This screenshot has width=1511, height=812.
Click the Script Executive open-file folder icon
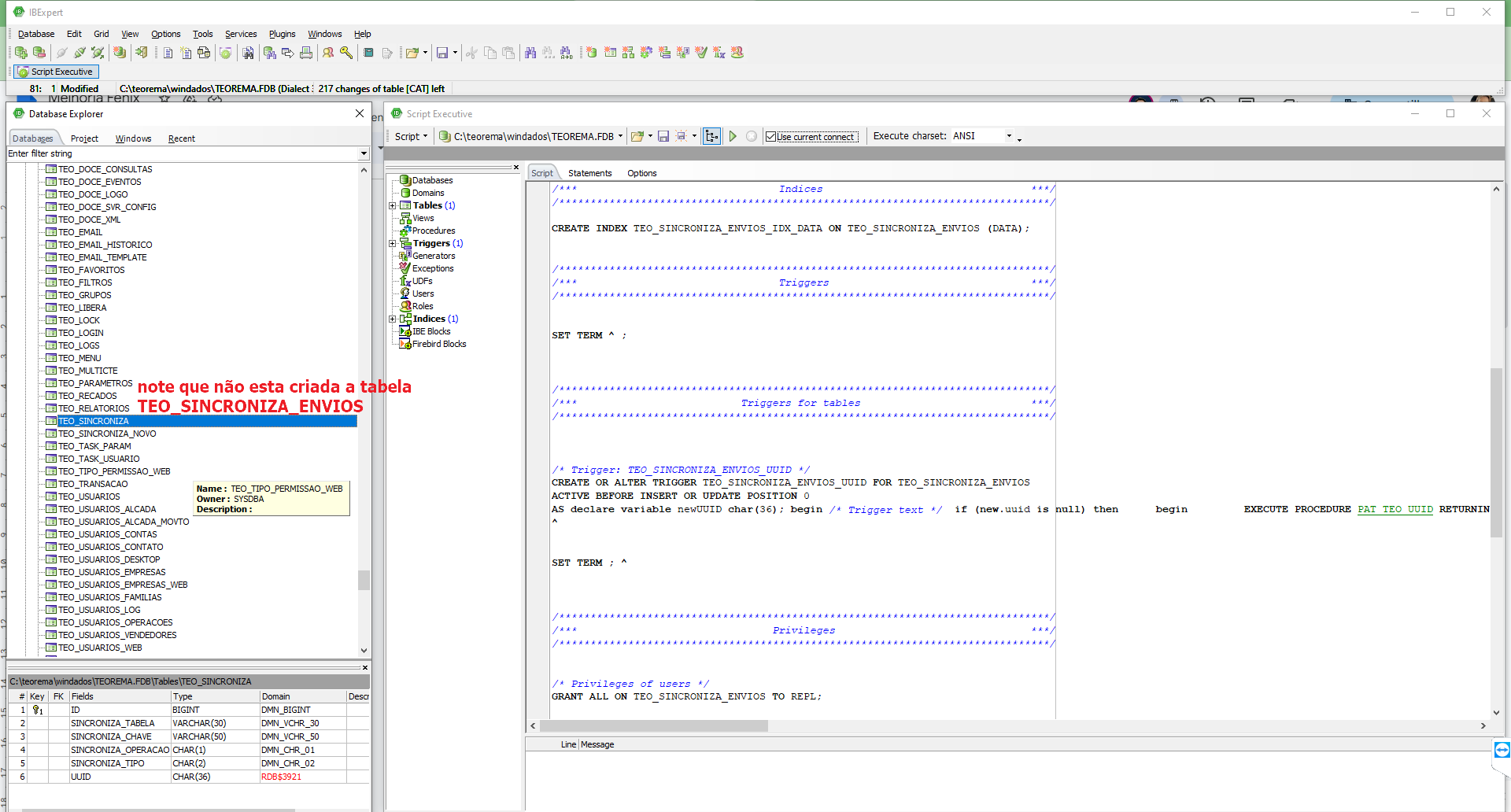pos(637,136)
